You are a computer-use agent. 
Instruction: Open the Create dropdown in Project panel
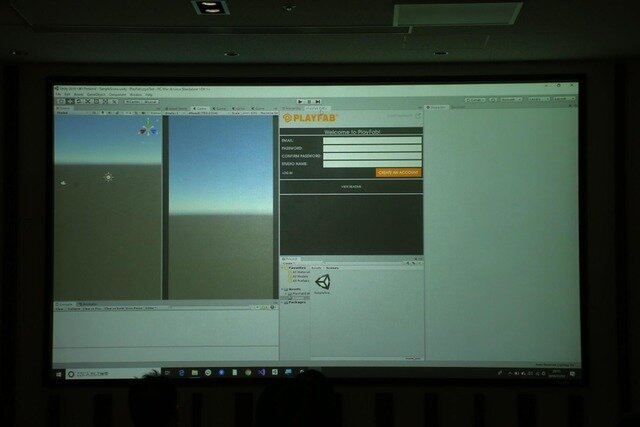[288, 263]
